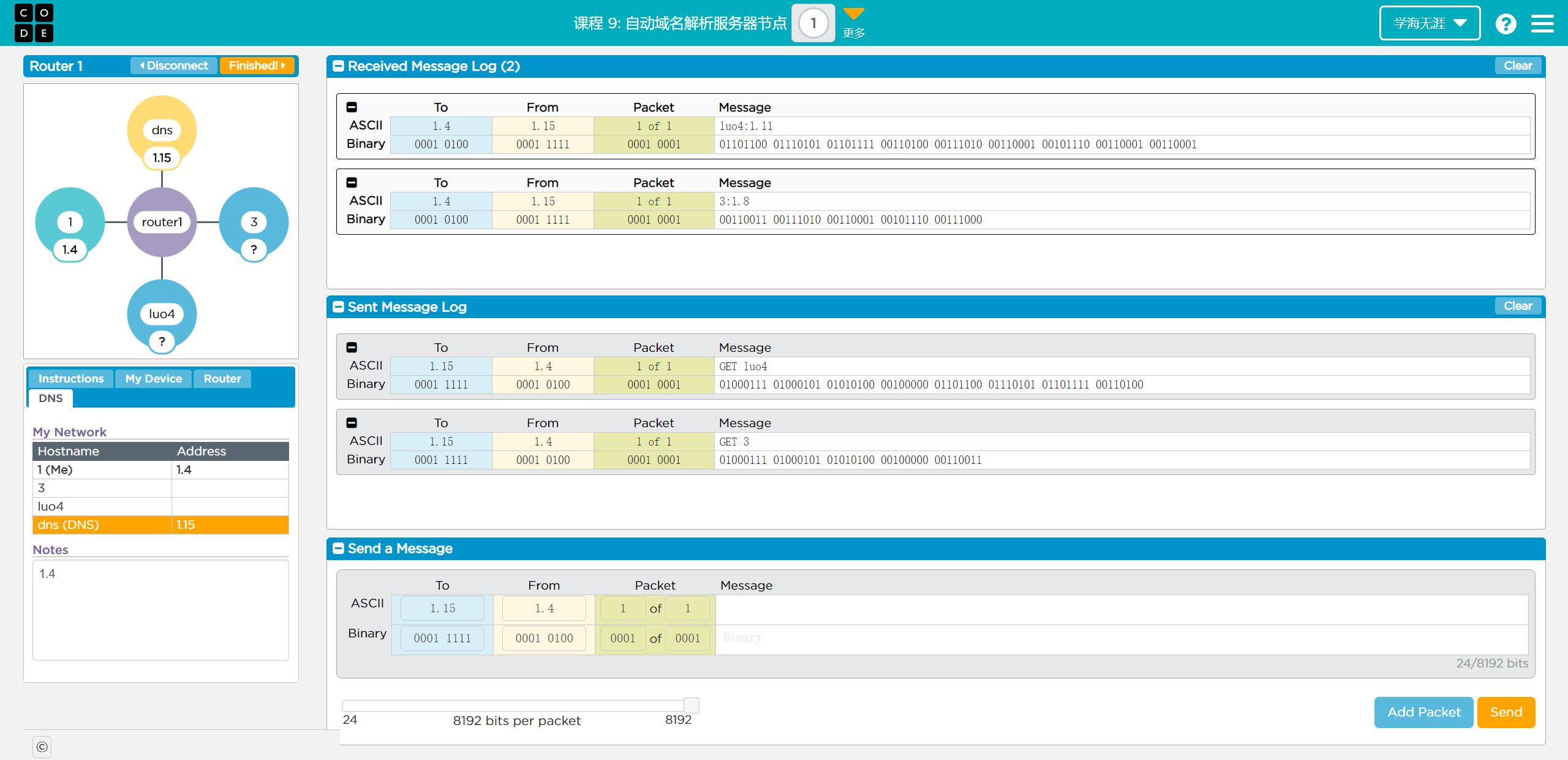This screenshot has height=760, width=1568.
Task: Click sent message text GET luo4
Action: (743, 367)
